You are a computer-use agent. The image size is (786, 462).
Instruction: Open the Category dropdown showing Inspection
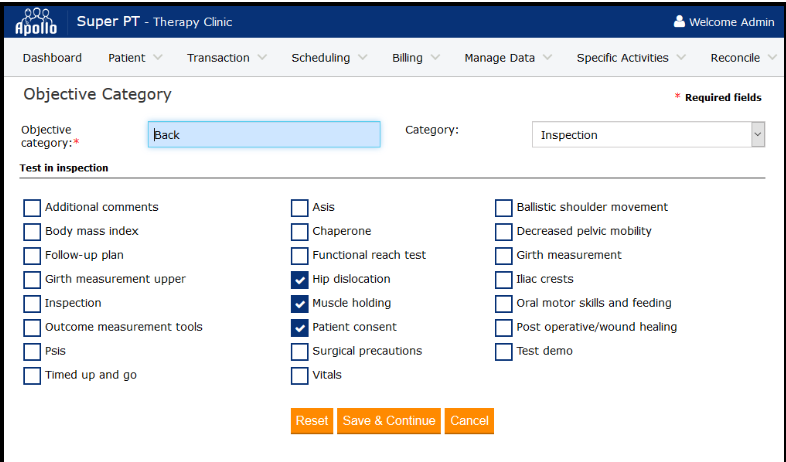tap(648, 135)
